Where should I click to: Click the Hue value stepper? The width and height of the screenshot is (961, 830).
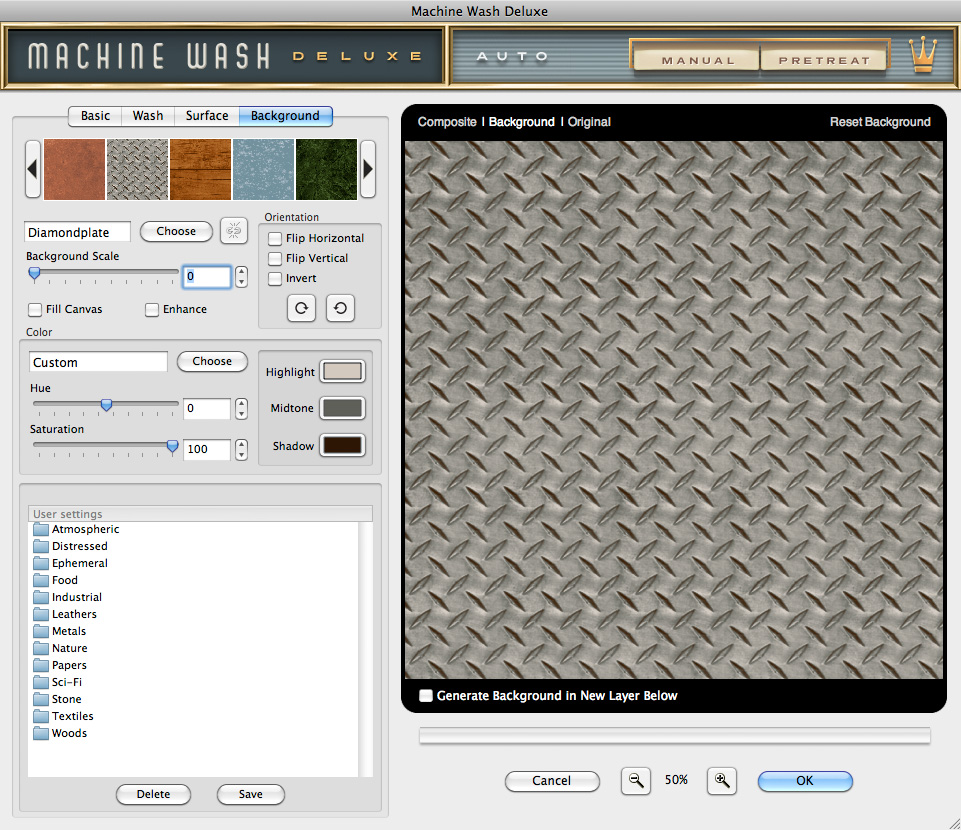click(241, 408)
